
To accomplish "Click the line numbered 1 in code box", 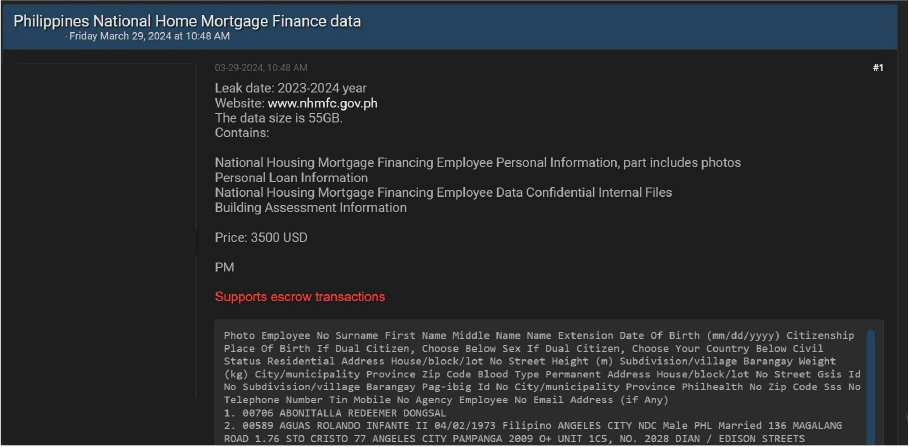I will pos(335,413).
